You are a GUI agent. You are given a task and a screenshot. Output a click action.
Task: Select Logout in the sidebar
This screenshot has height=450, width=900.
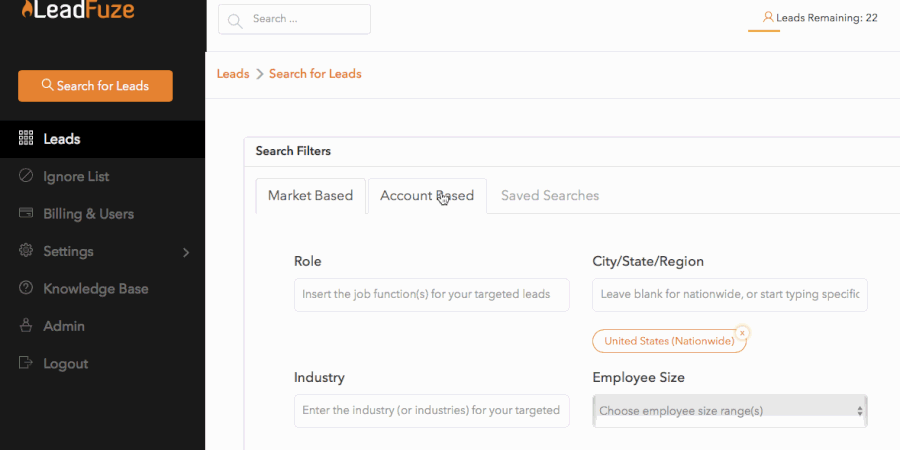point(102,363)
